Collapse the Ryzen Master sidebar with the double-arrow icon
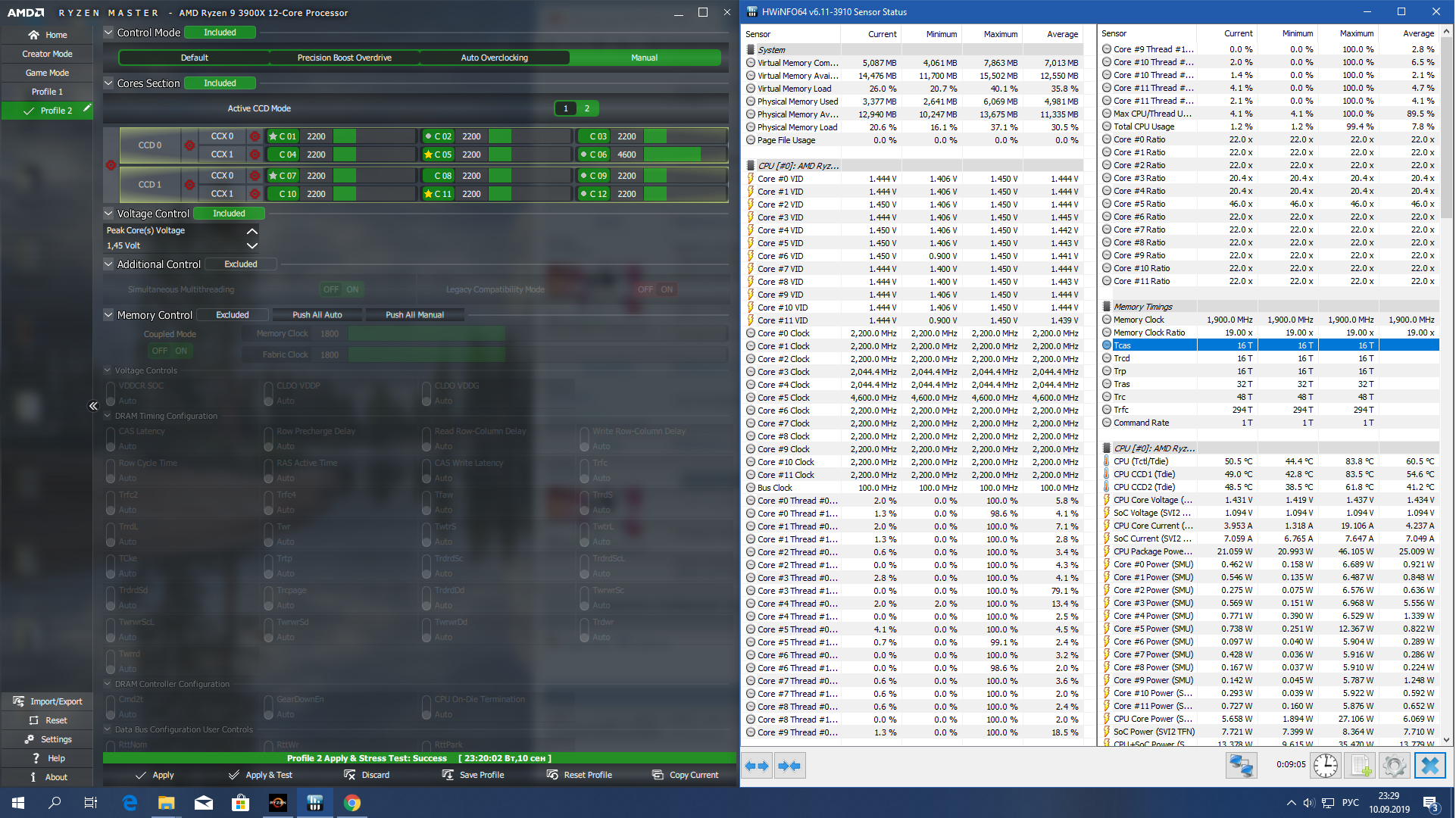This screenshot has height=818, width=1456. (x=93, y=406)
